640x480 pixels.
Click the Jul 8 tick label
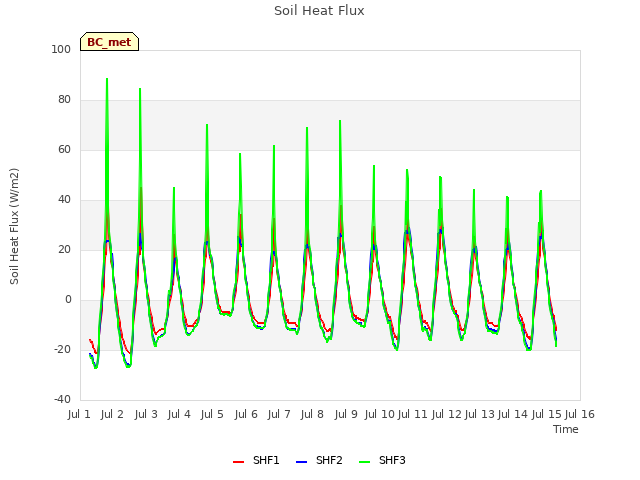click(312, 414)
